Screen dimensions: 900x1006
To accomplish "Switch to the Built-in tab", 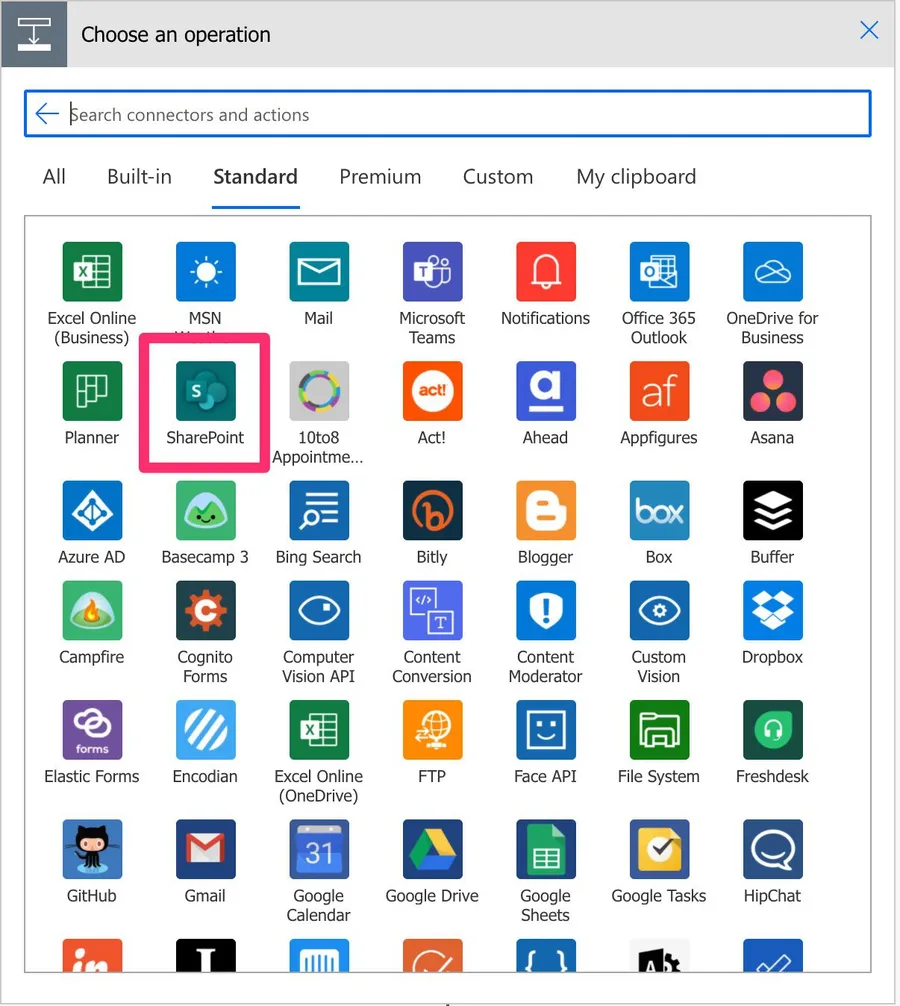I will 139,177.
